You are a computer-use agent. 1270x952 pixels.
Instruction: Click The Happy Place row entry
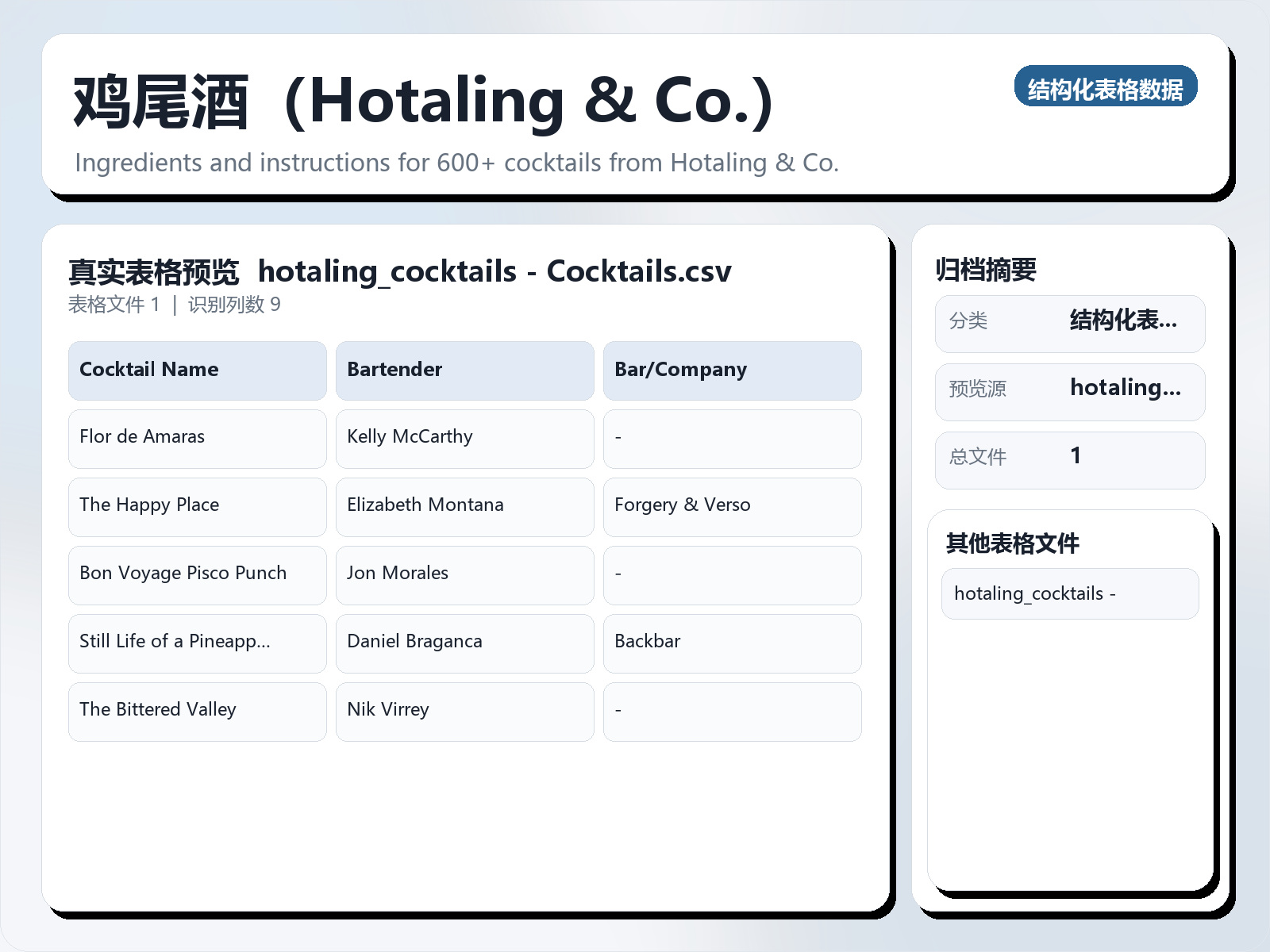pos(196,506)
